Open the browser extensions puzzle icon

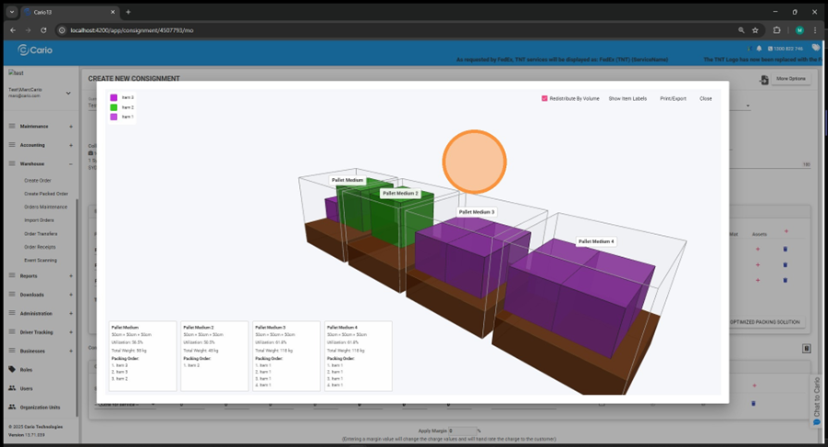[x=777, y=30]
